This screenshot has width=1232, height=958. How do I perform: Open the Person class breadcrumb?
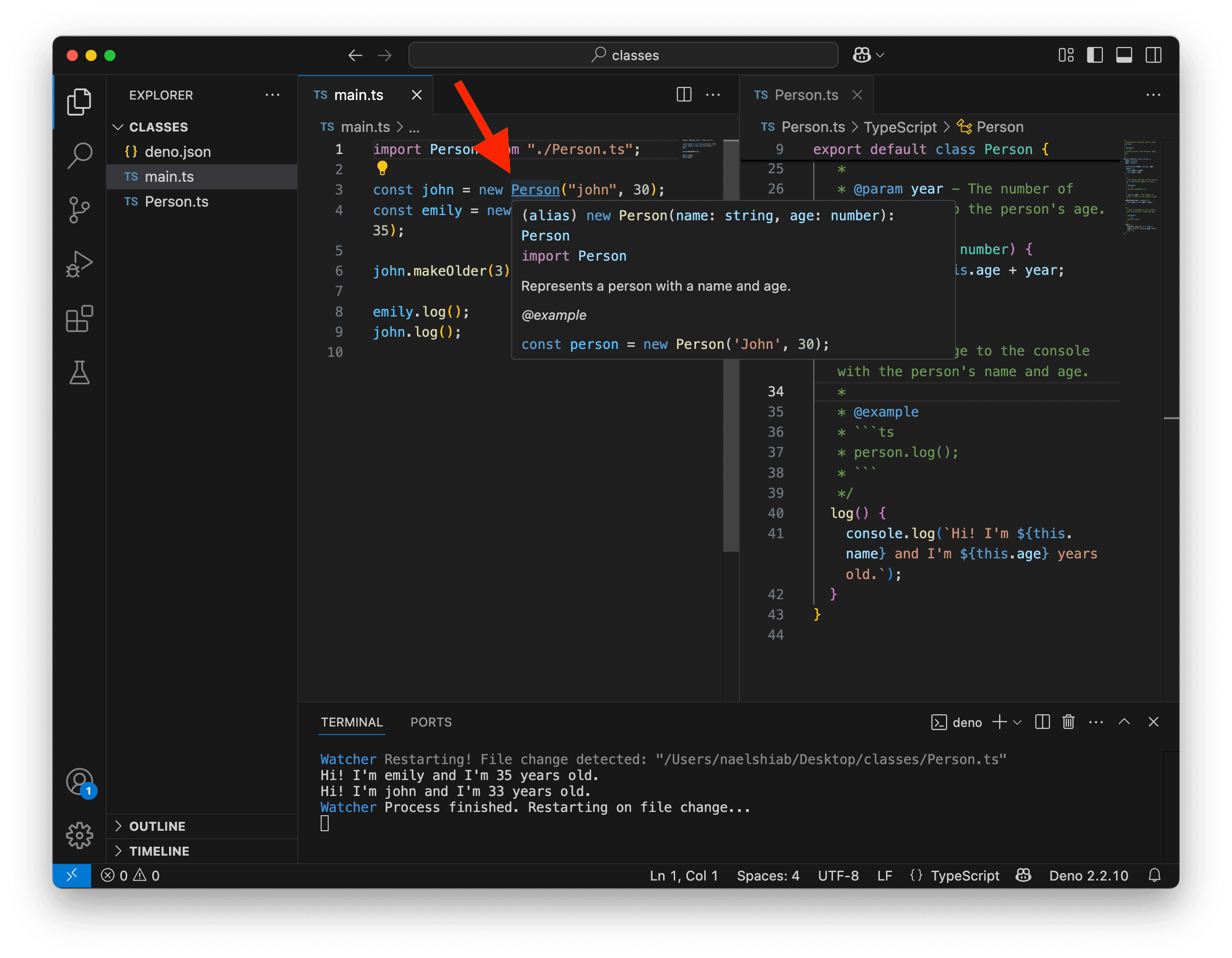coord(991,128)
